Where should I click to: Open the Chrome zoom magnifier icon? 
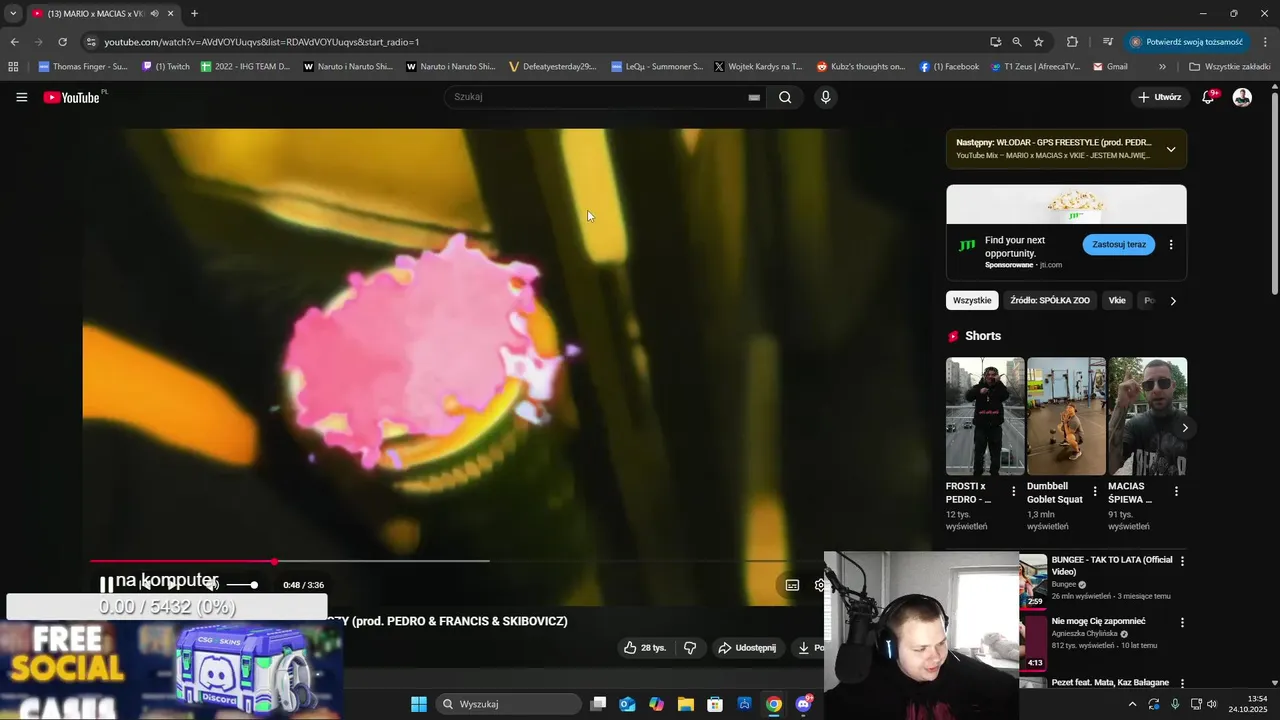(1017, 42)
